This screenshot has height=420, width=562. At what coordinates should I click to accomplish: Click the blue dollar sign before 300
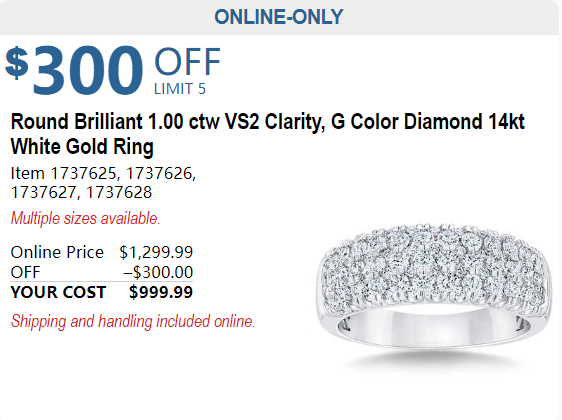(16, 63)
